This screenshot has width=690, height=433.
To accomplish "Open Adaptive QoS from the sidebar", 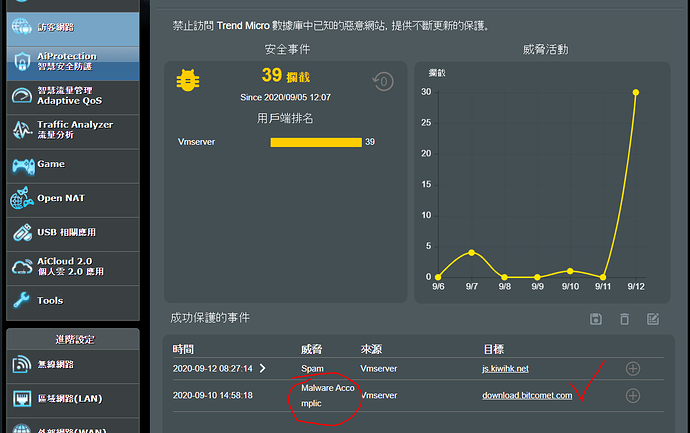I will (73, 96).
